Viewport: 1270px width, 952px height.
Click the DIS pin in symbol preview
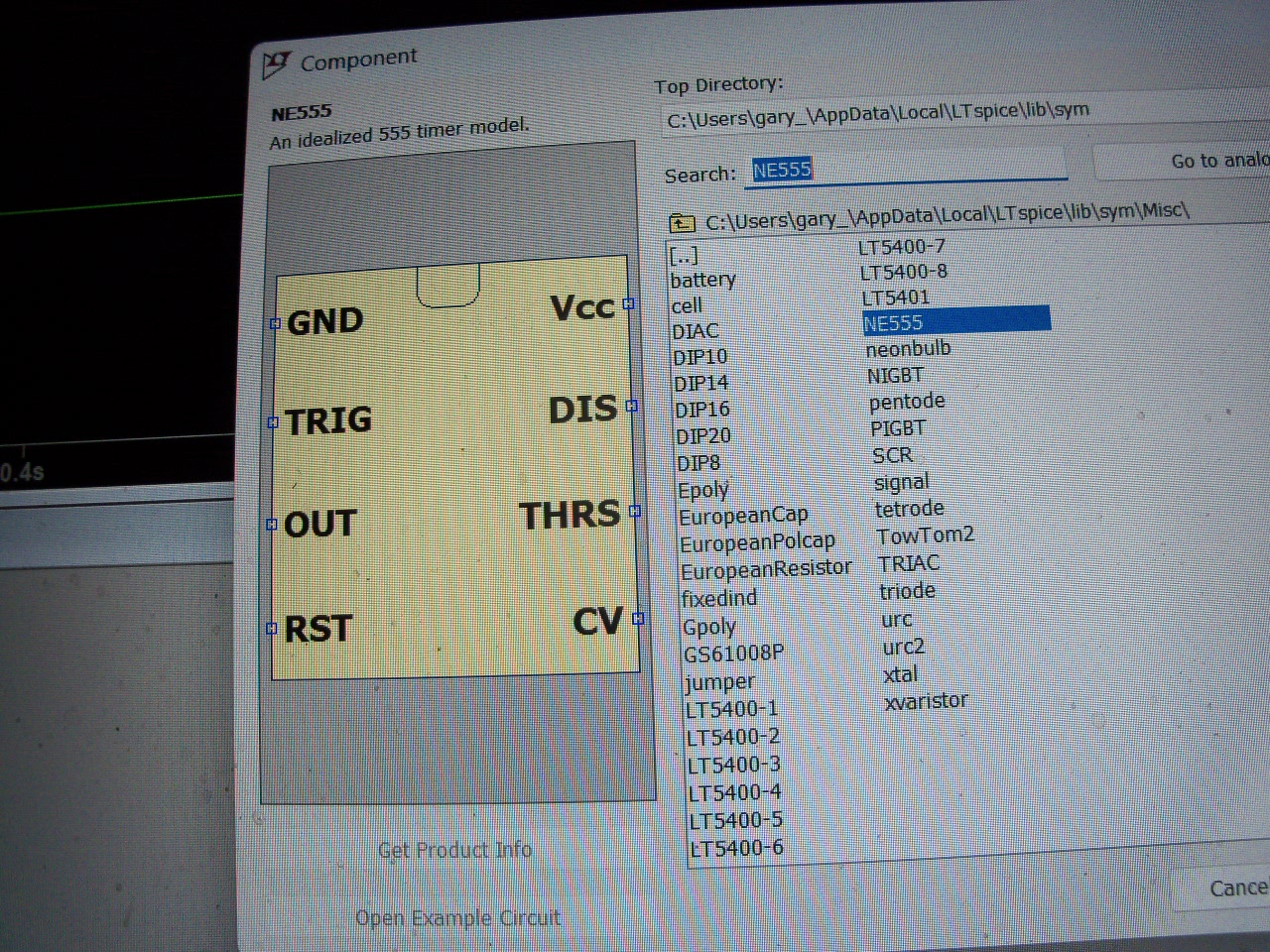point(632,406)
